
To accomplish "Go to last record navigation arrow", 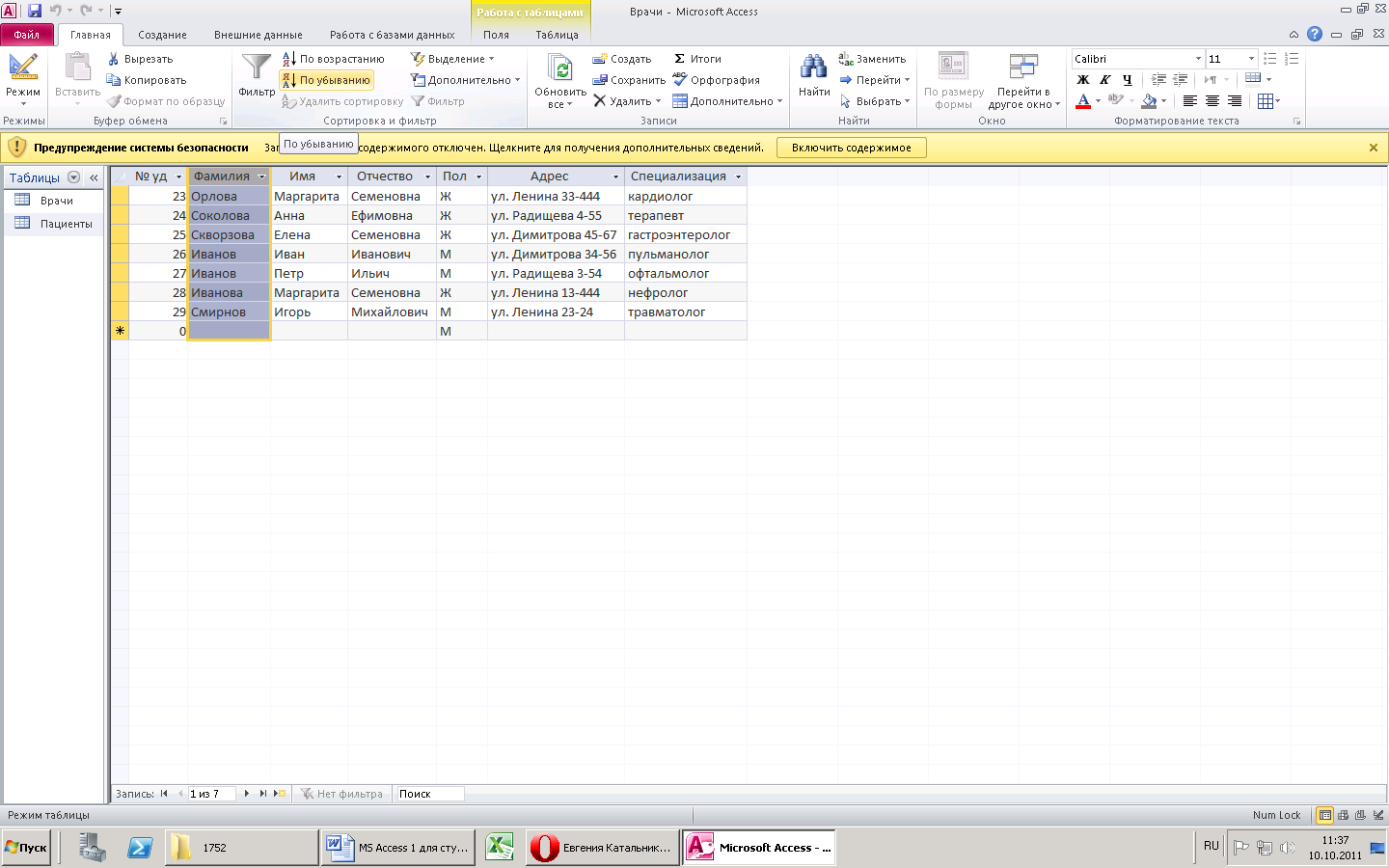I will click(262, 794).
